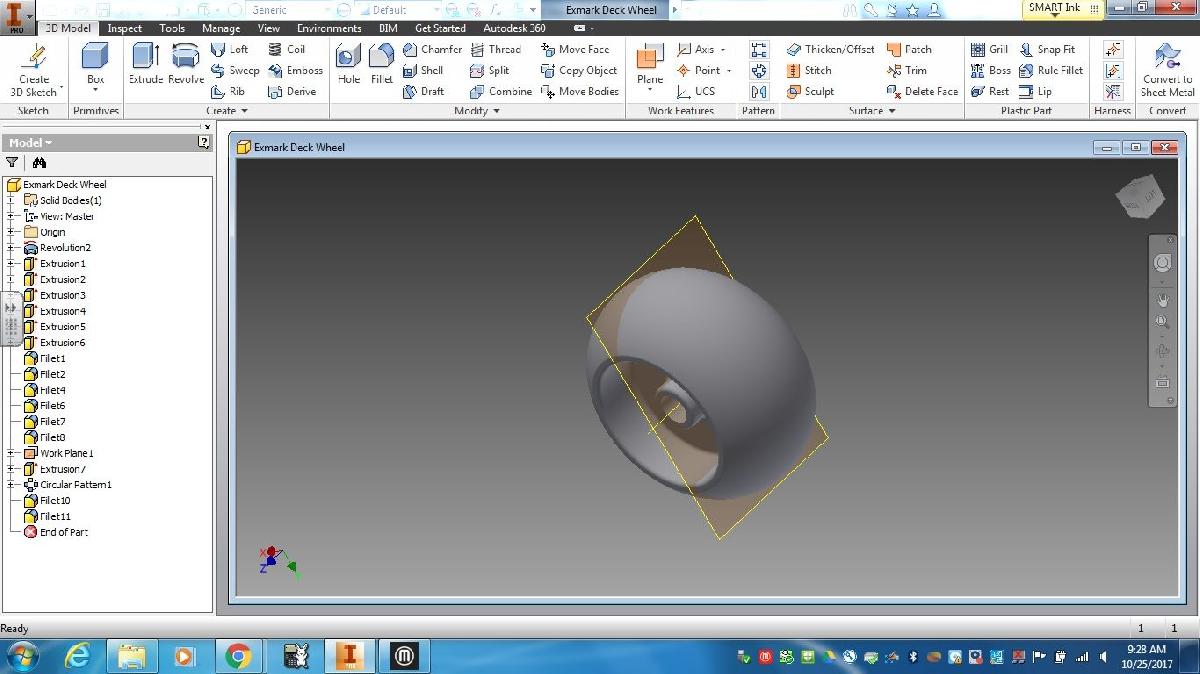Expand the Origin folder node
The height and width of the screenshot is (674, 1200).
(11, 232)
